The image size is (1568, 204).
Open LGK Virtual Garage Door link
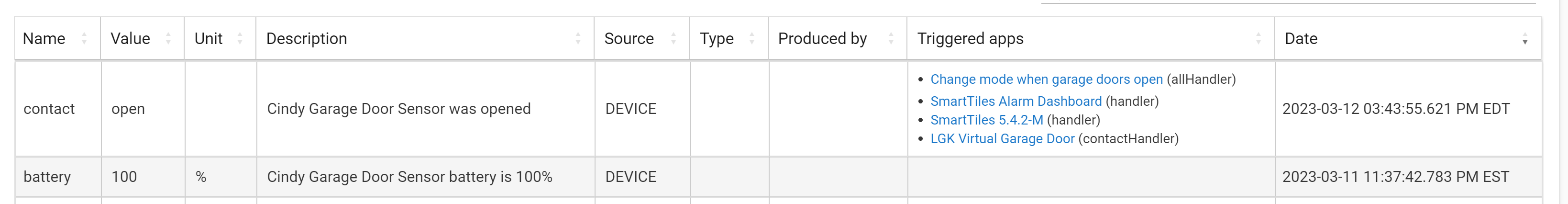[1003, 139]
